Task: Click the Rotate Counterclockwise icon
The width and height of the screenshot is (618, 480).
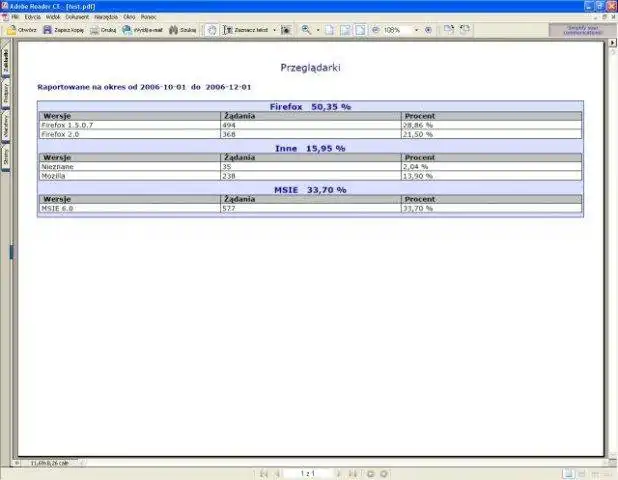Action: [465, 29]
